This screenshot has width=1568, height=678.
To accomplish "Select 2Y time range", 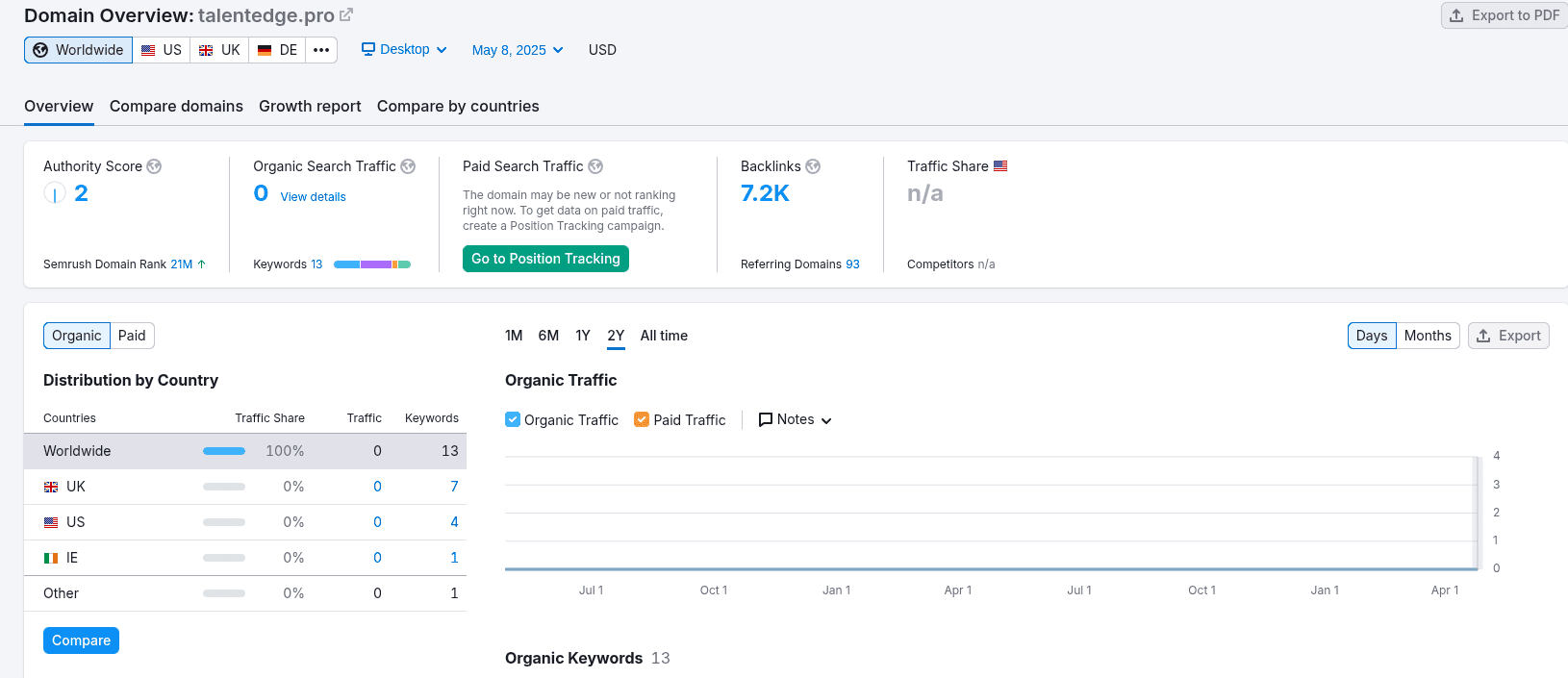I will [x=616, y=336].
